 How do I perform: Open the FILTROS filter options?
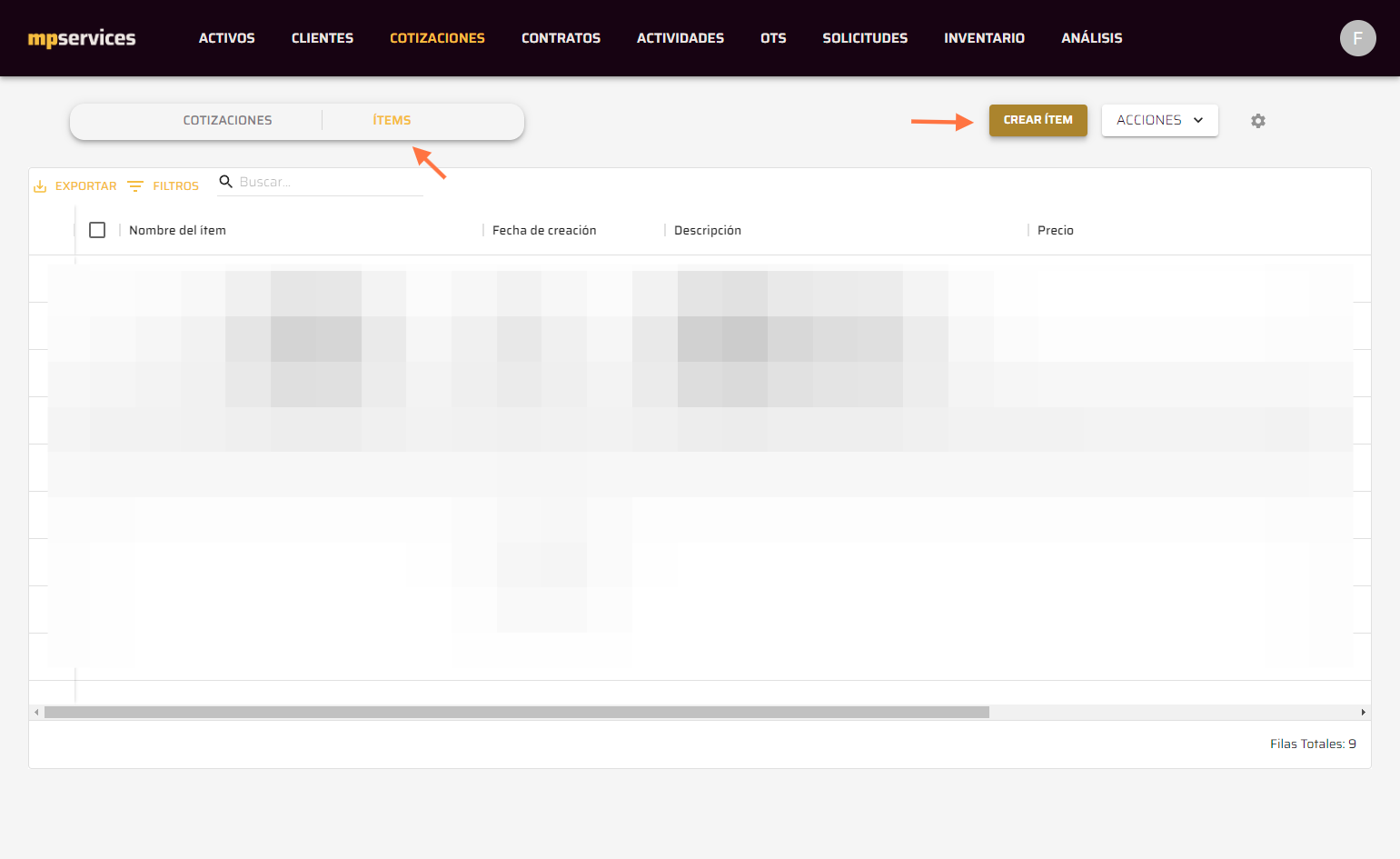(x=163, y=186)
